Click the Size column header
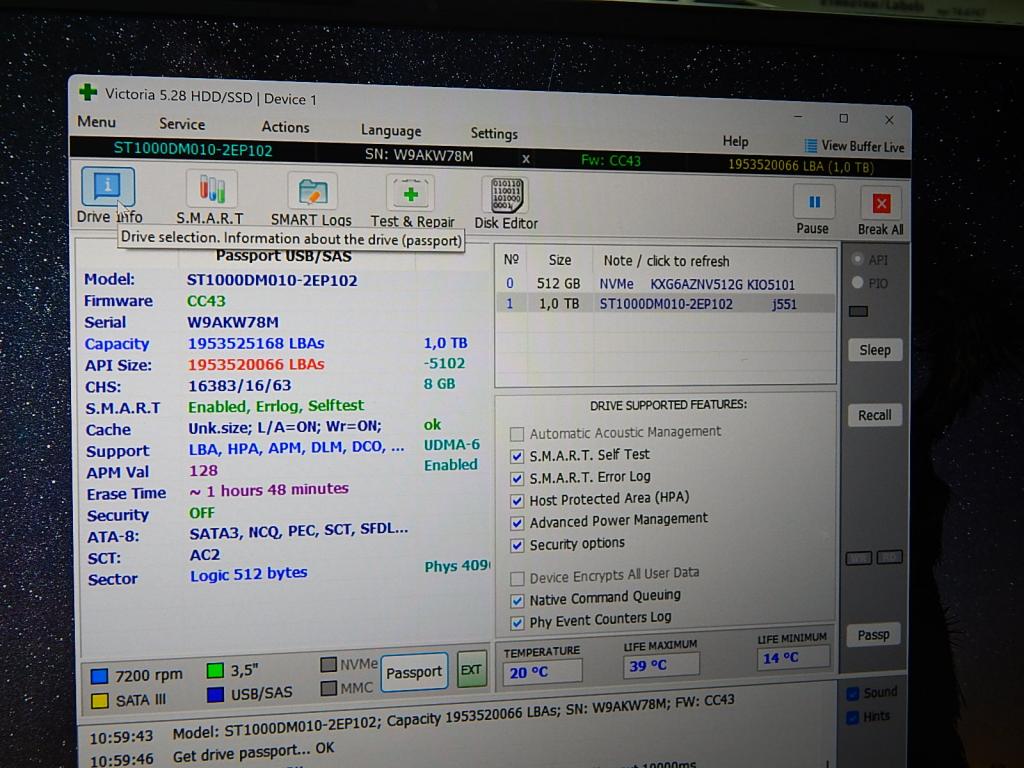This screenshot has height=768, width=1024. pyautogui.click(x=560, y=260)
